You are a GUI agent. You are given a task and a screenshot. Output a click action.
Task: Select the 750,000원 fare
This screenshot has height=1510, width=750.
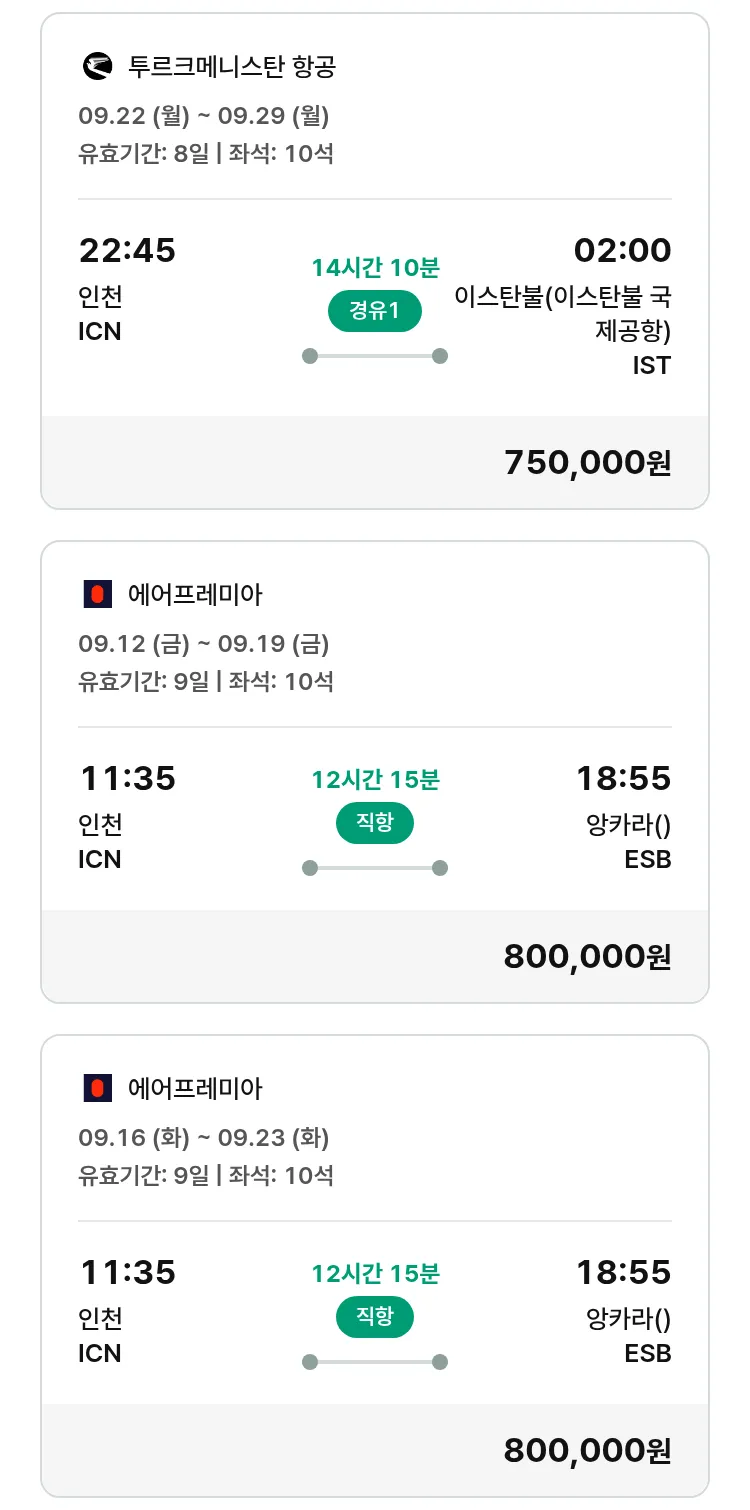tap(587, 462)
